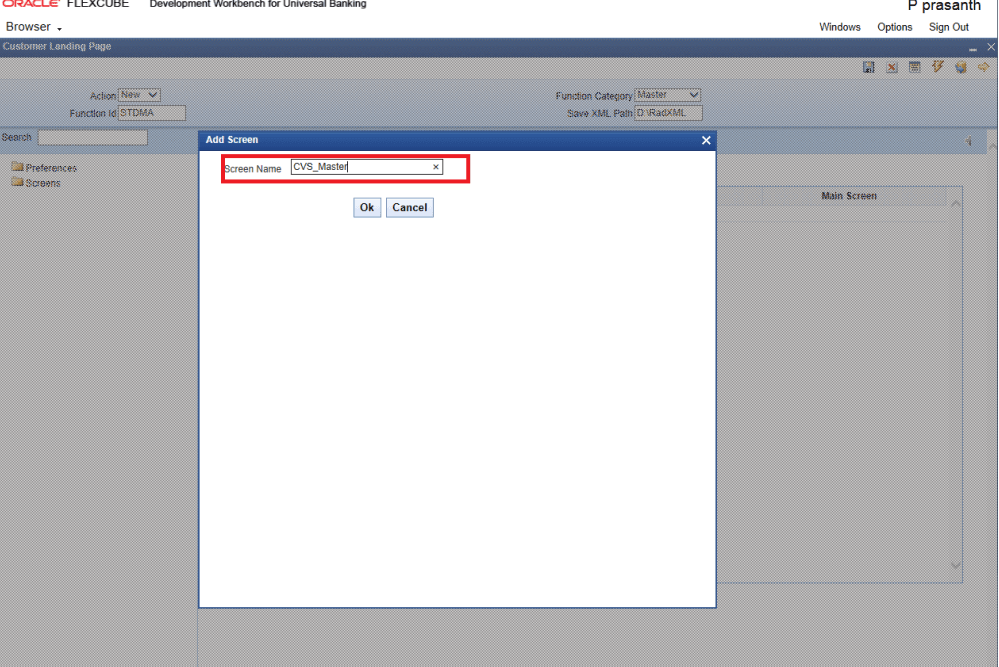Viewport: 999px width, 667px height.
Task: Close the Add Screen dialog
Action: pyautogui.click(x=706, y=140)
